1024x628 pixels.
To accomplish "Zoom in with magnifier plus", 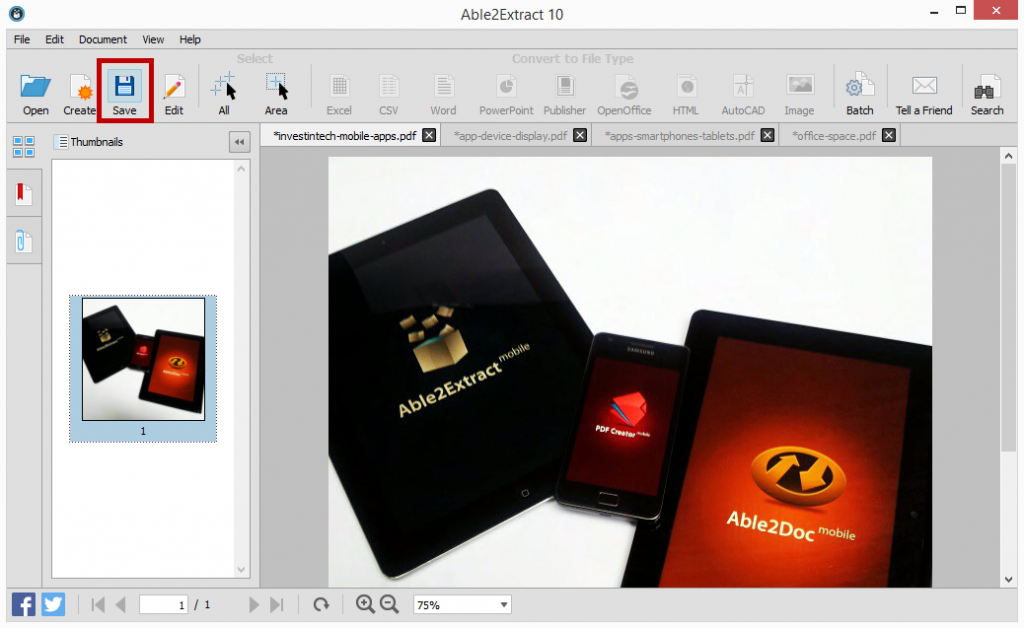I will 365,604.
